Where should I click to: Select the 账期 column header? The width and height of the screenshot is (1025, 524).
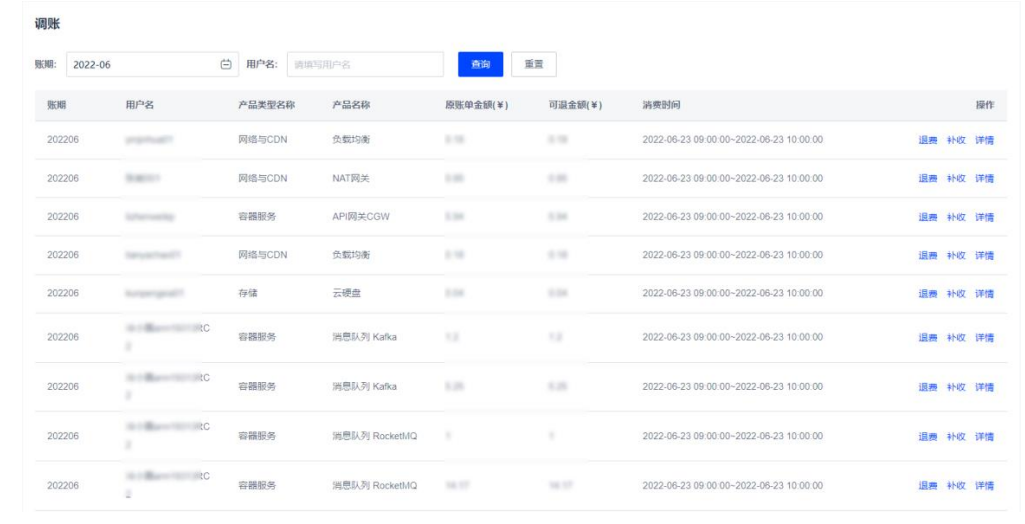click(x=56, y=105)
